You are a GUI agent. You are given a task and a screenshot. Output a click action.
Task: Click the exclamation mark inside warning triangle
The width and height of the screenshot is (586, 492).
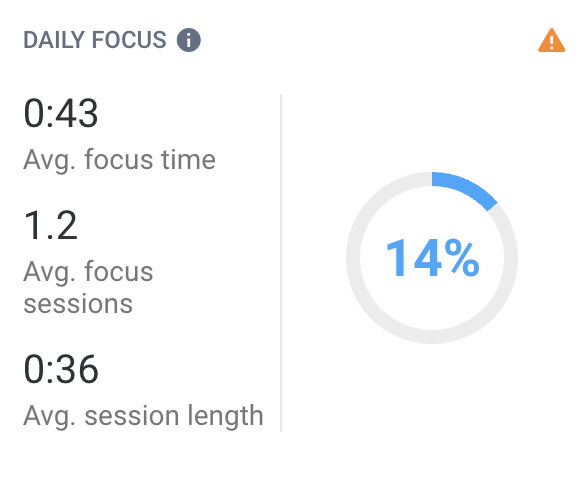(x=552, y=43)
